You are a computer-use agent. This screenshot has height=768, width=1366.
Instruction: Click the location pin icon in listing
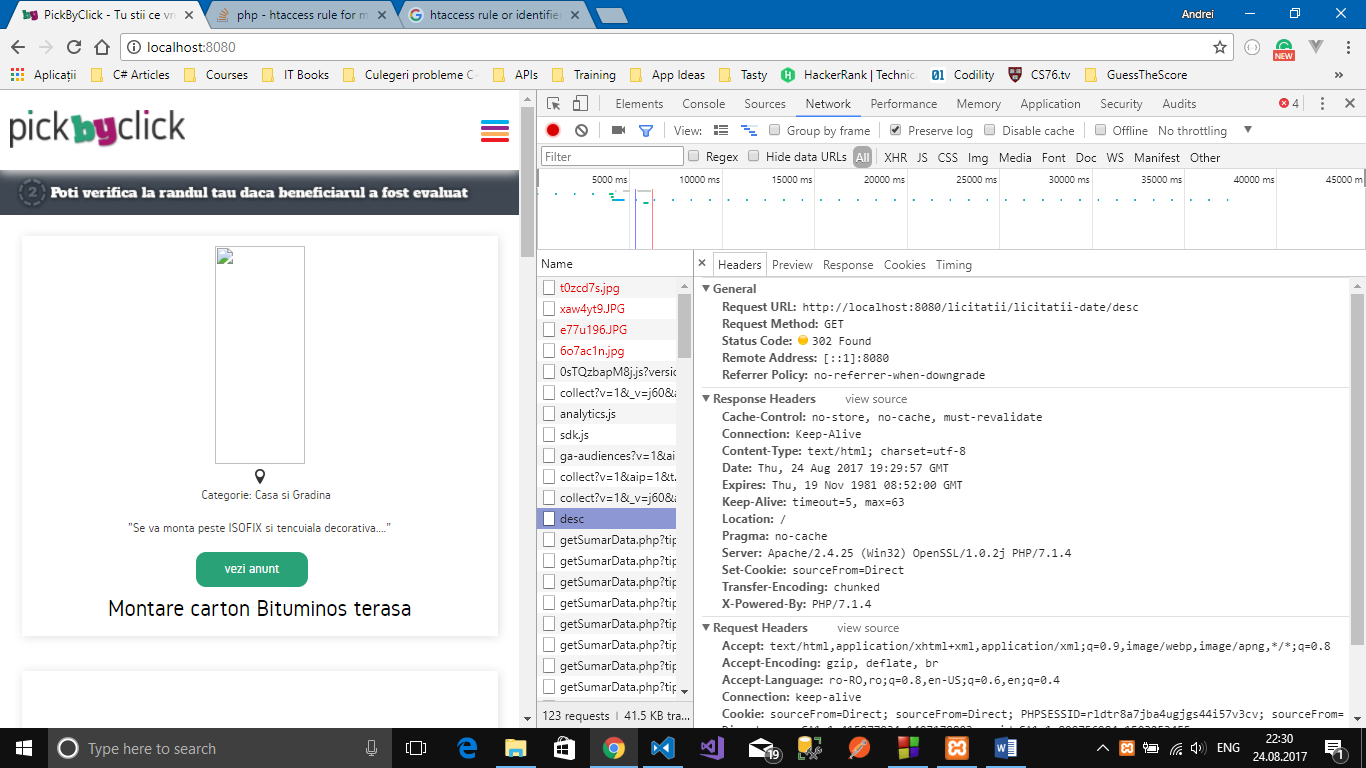(260, 477)
